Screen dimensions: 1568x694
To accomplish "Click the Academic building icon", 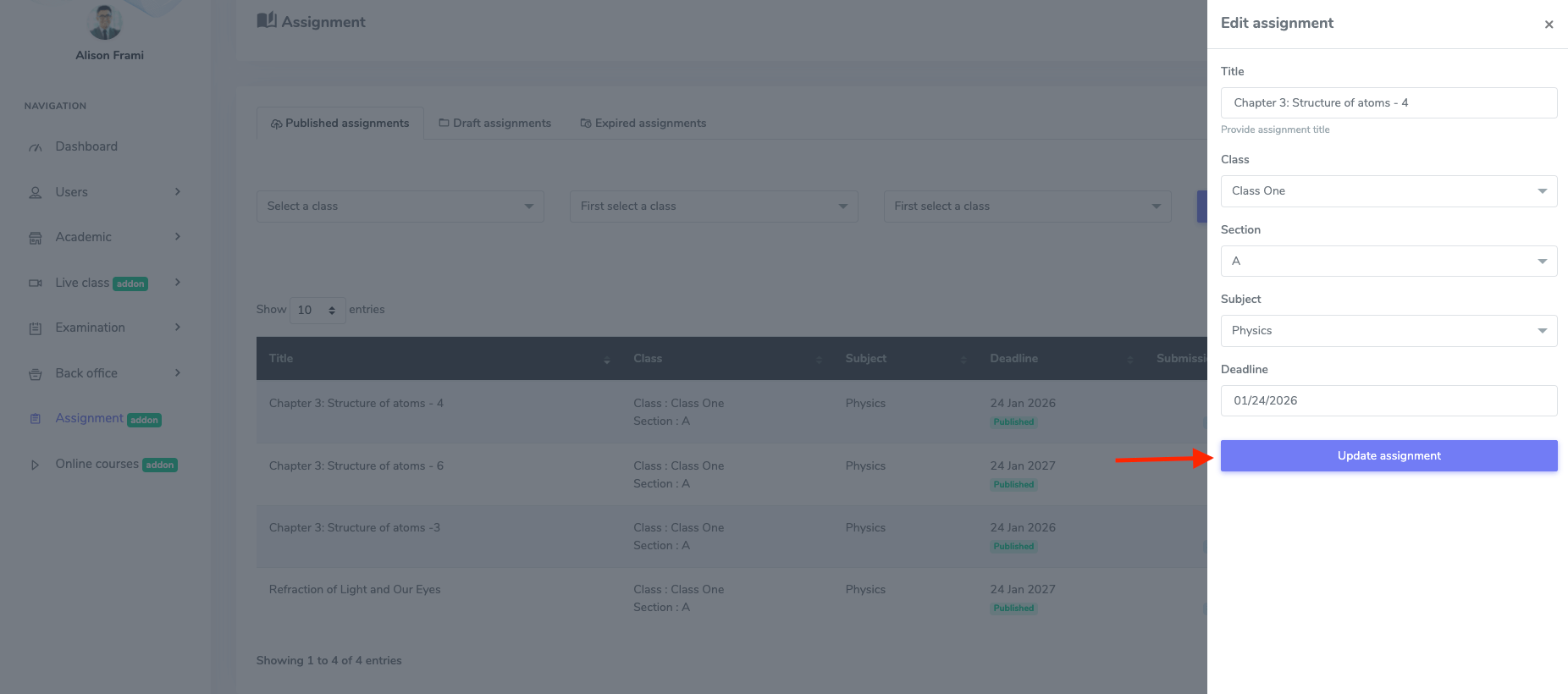I will tap(36, 238).
